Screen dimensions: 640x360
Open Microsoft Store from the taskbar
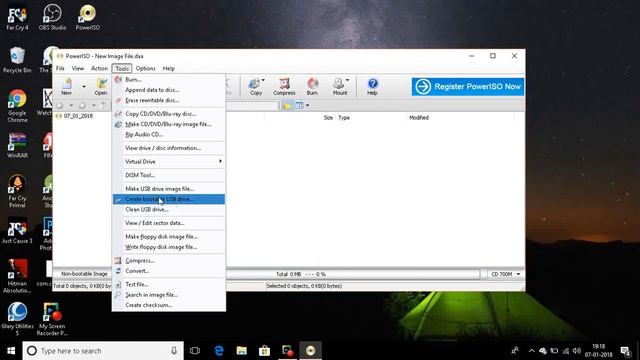264,351
